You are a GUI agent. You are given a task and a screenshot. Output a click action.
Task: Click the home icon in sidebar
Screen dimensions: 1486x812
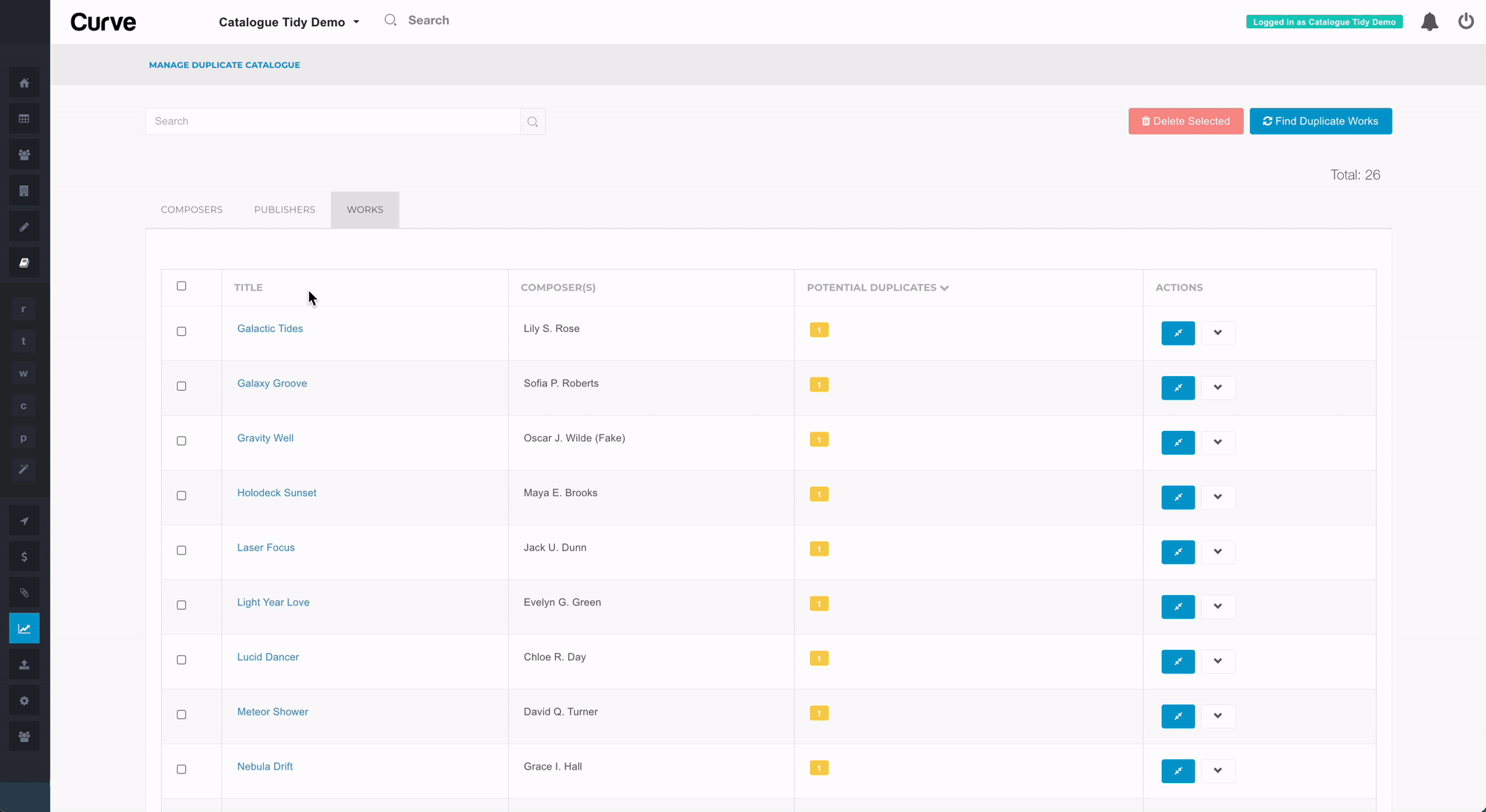pyautogui.click(x=24, y=83)
